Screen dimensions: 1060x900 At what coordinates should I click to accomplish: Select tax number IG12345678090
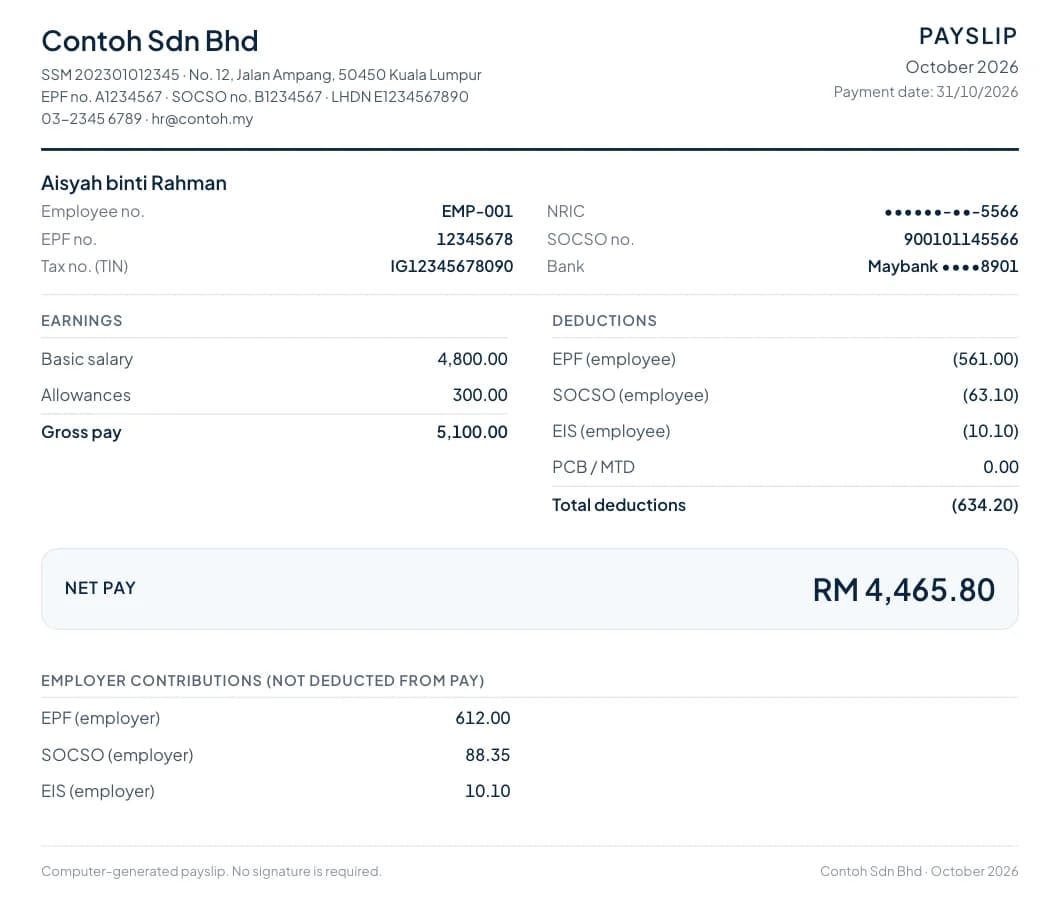pos(452,266)
